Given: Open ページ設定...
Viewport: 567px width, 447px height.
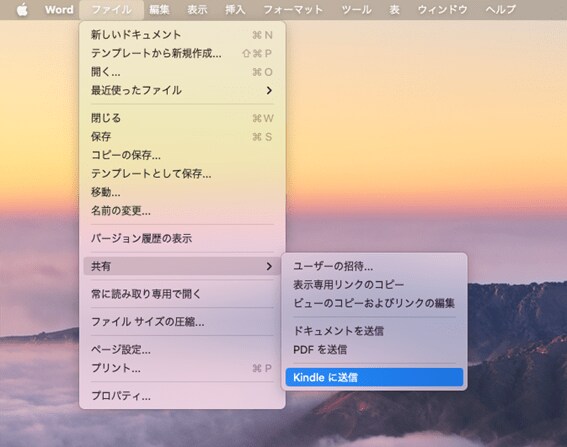Looking at the screenshot, I should 182,349.
